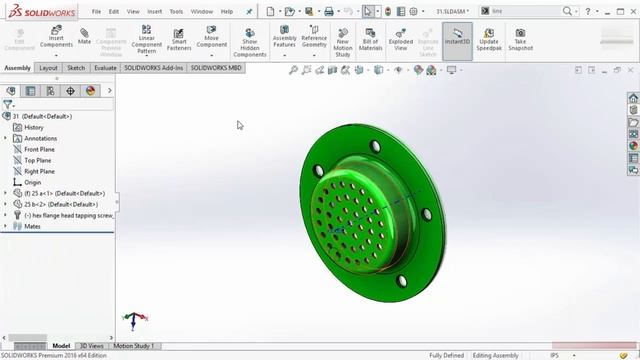Expand the Mates folder
The height and width of the screenshot is (360, 640).
click(5, 226)
